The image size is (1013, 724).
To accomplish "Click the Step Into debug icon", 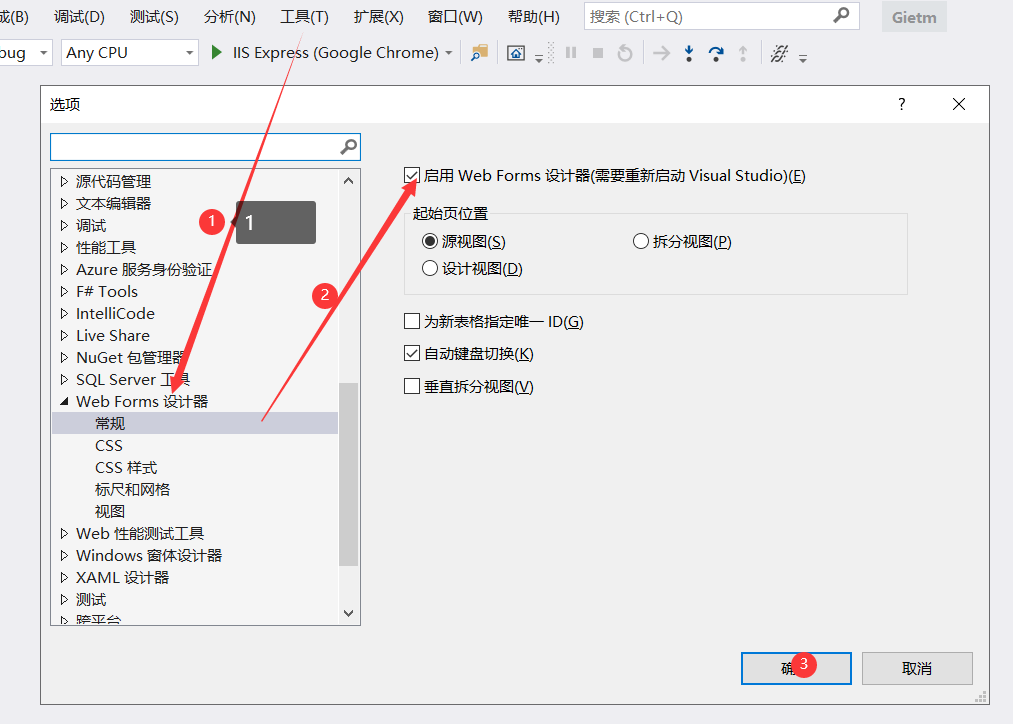I will coord(689,52).
